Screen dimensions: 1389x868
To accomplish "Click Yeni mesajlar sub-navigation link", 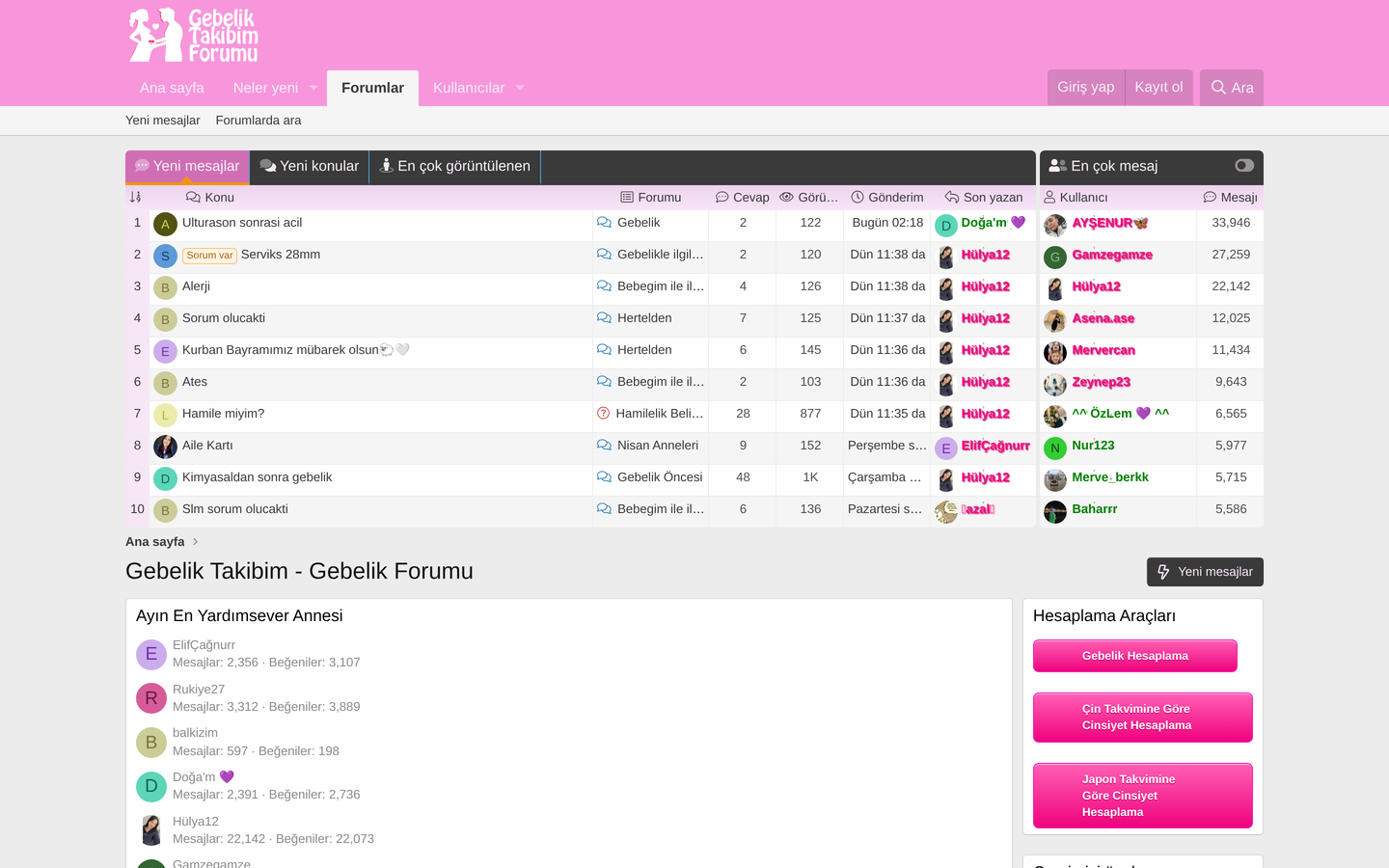I will [x=163, y=121].
